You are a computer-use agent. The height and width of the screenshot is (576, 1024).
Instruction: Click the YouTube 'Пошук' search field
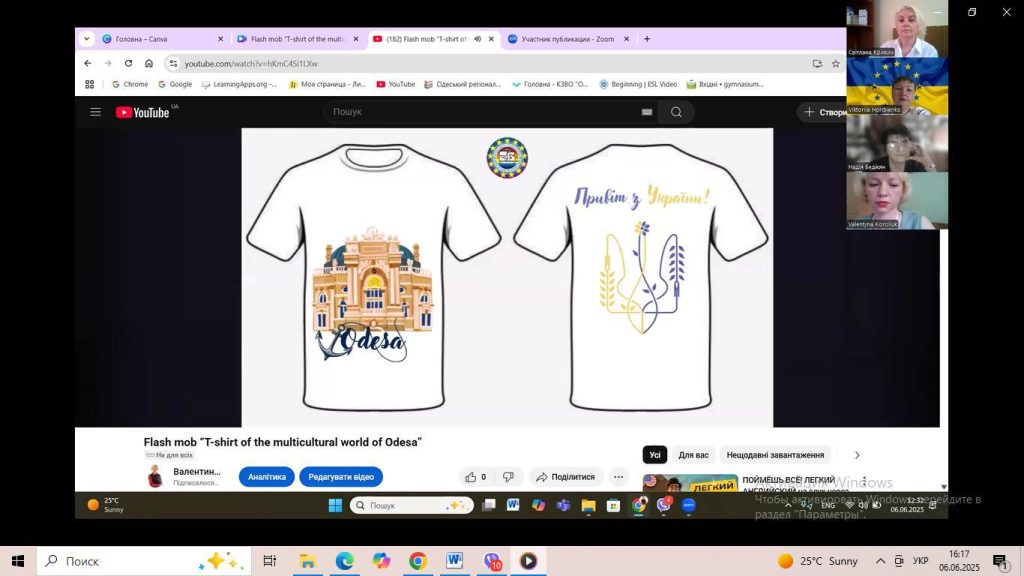pos(483,112)
